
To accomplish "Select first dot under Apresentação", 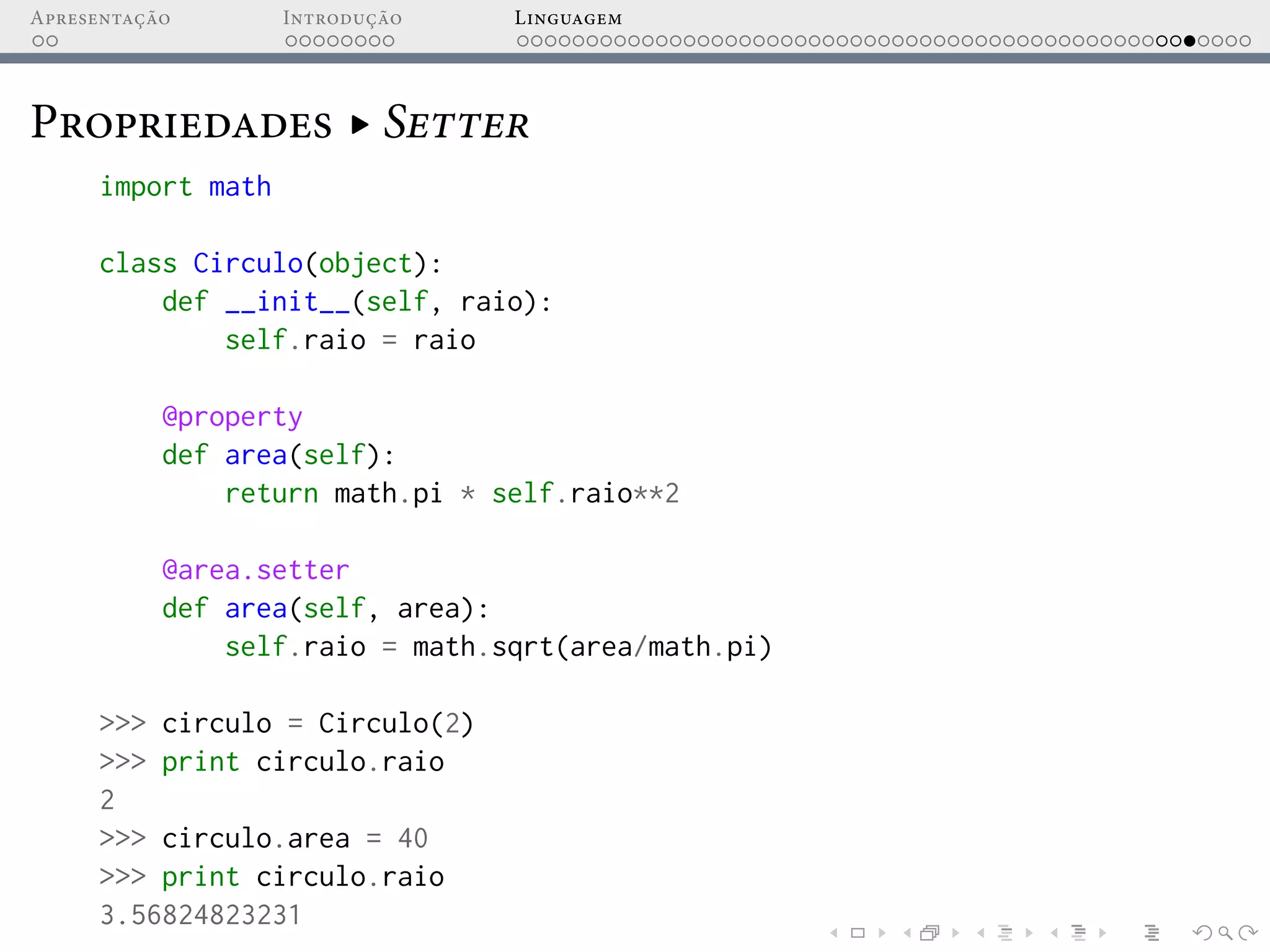I will click(38, 41).
